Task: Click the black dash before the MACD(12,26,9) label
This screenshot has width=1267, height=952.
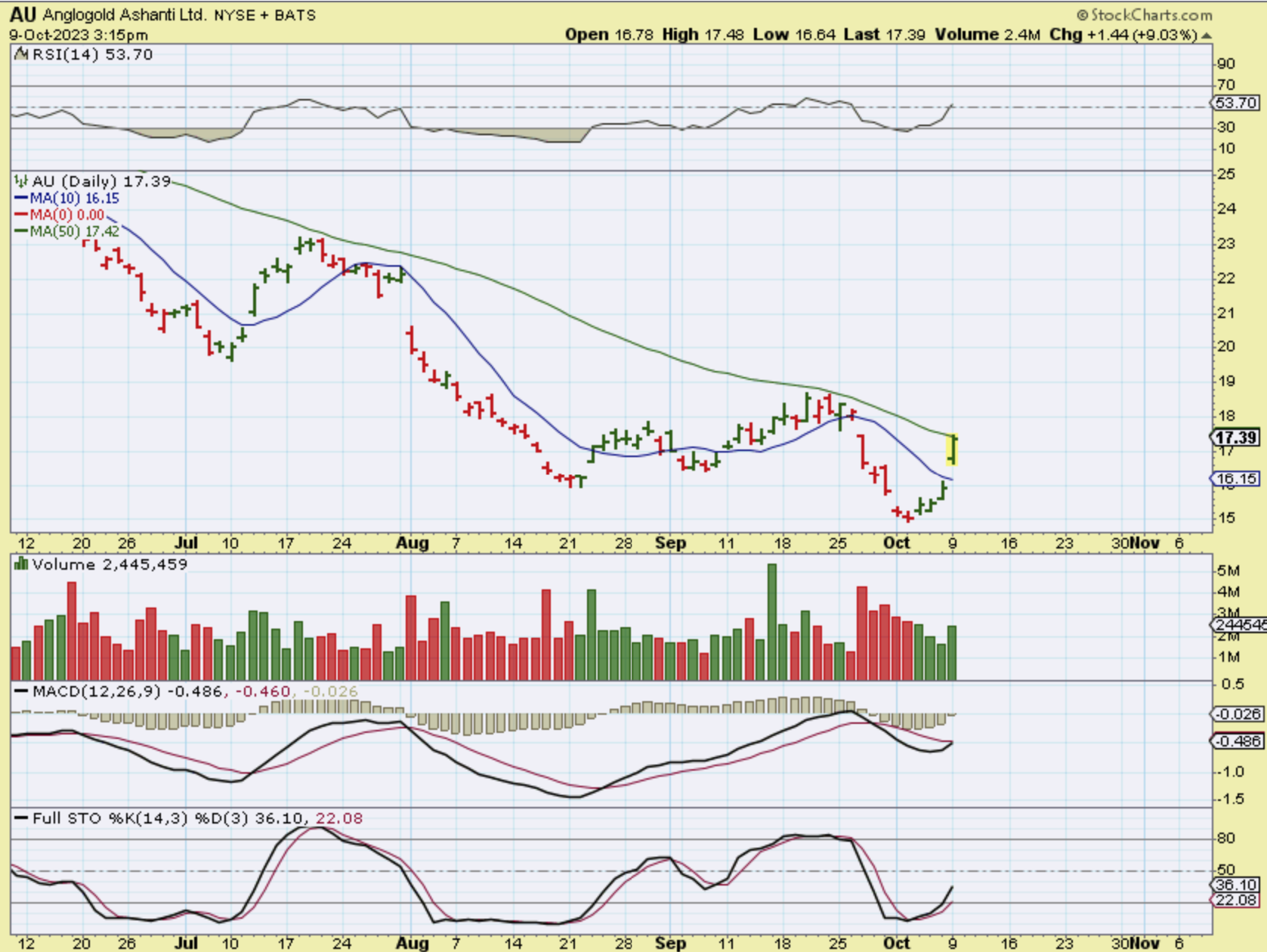Action: pos(21,691)
